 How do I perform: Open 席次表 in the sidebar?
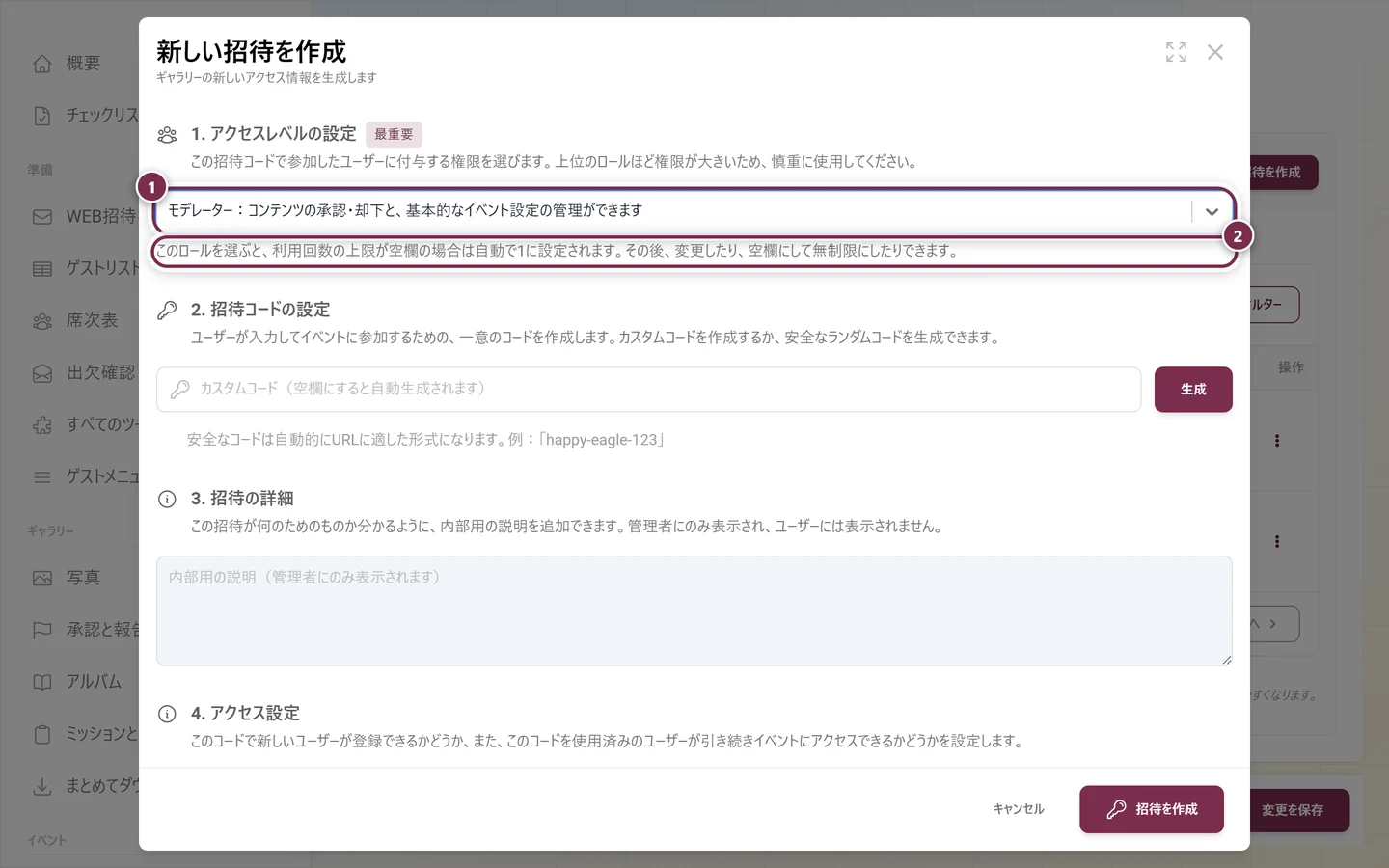coord(92,320)
